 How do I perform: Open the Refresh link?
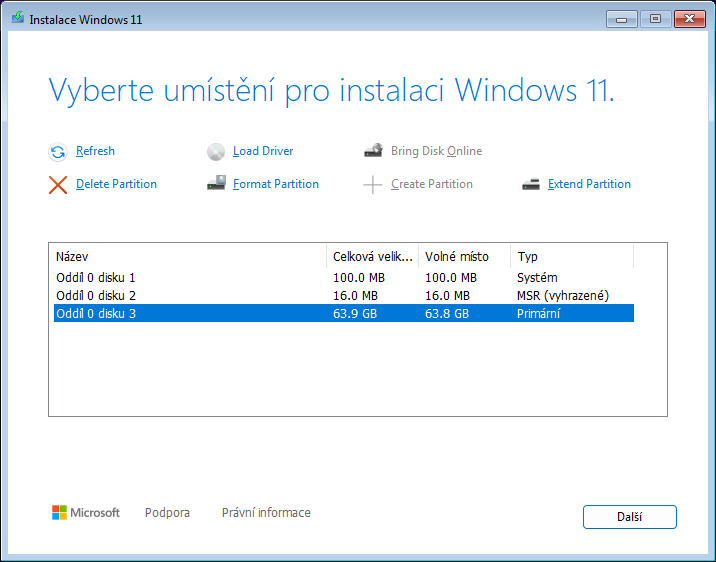pos(95,151)
